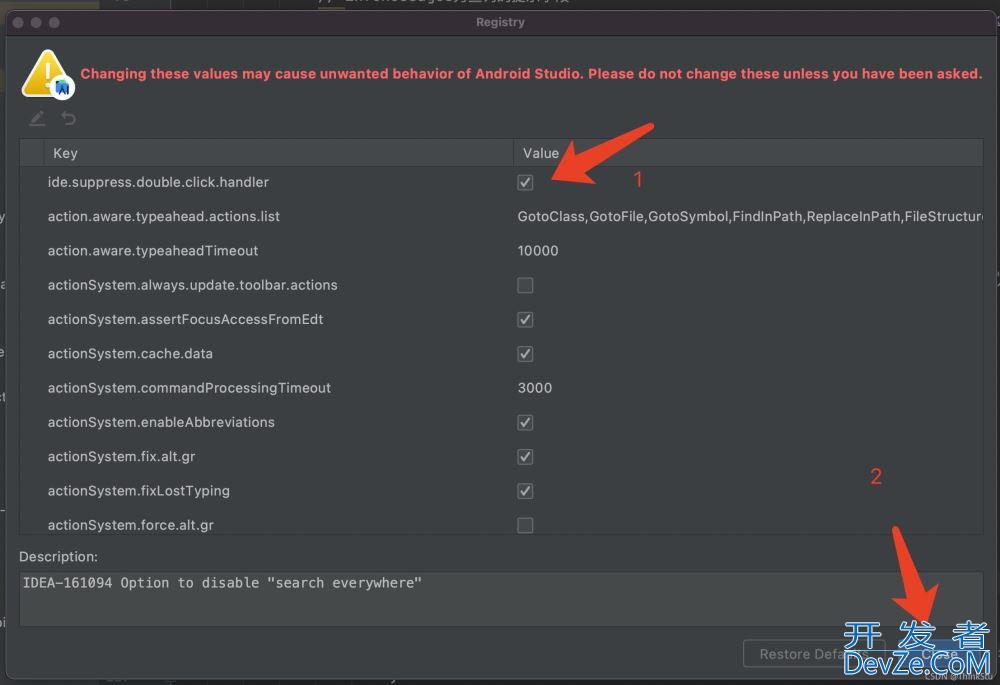Select the actionSystem.fixLostTyping key
This screenshot has height=685, width=1000.
pyautogui.click(x=138, y=491)
